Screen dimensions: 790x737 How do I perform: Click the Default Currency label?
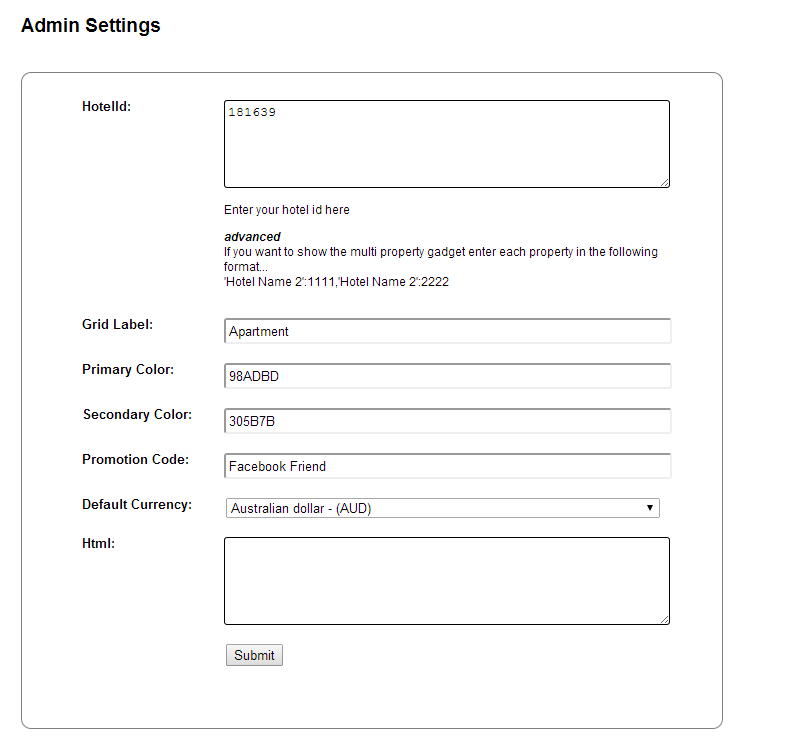tap(137, 504)
